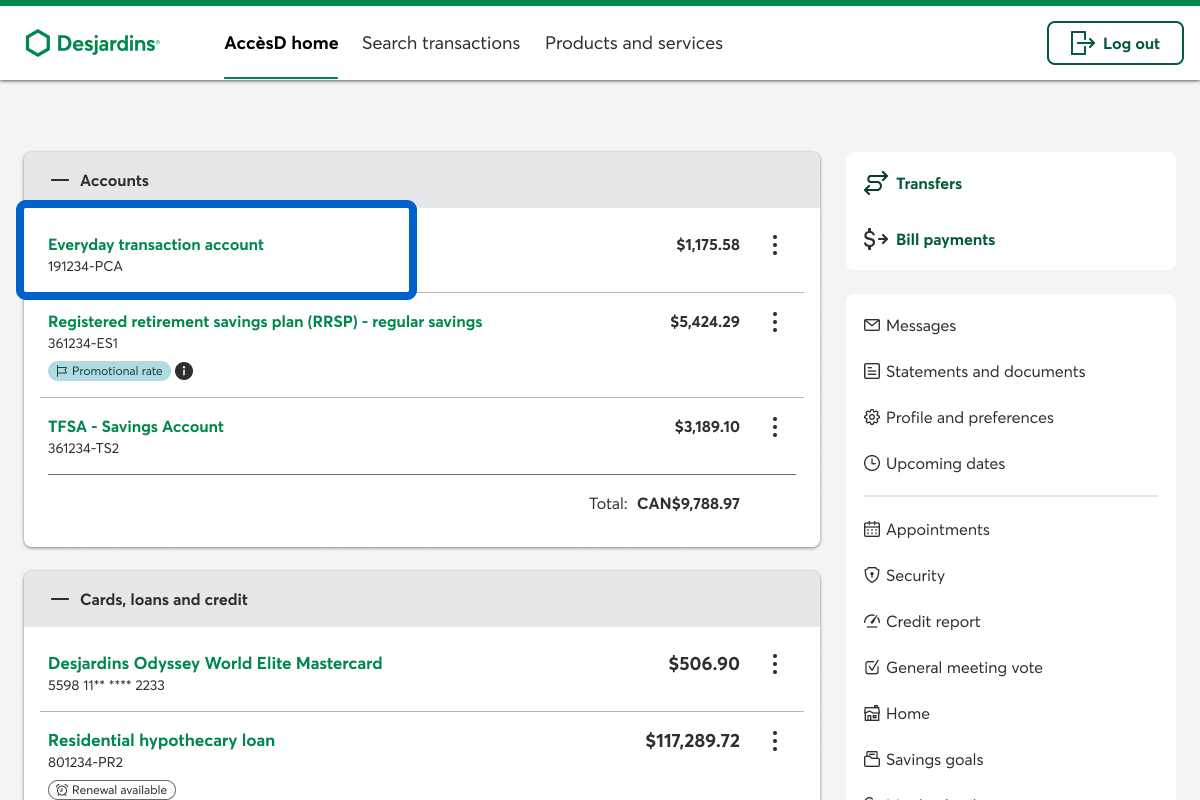Click the $5,424.29 RRSP balance
The image size is (1200, 800).
pos(705,322)
